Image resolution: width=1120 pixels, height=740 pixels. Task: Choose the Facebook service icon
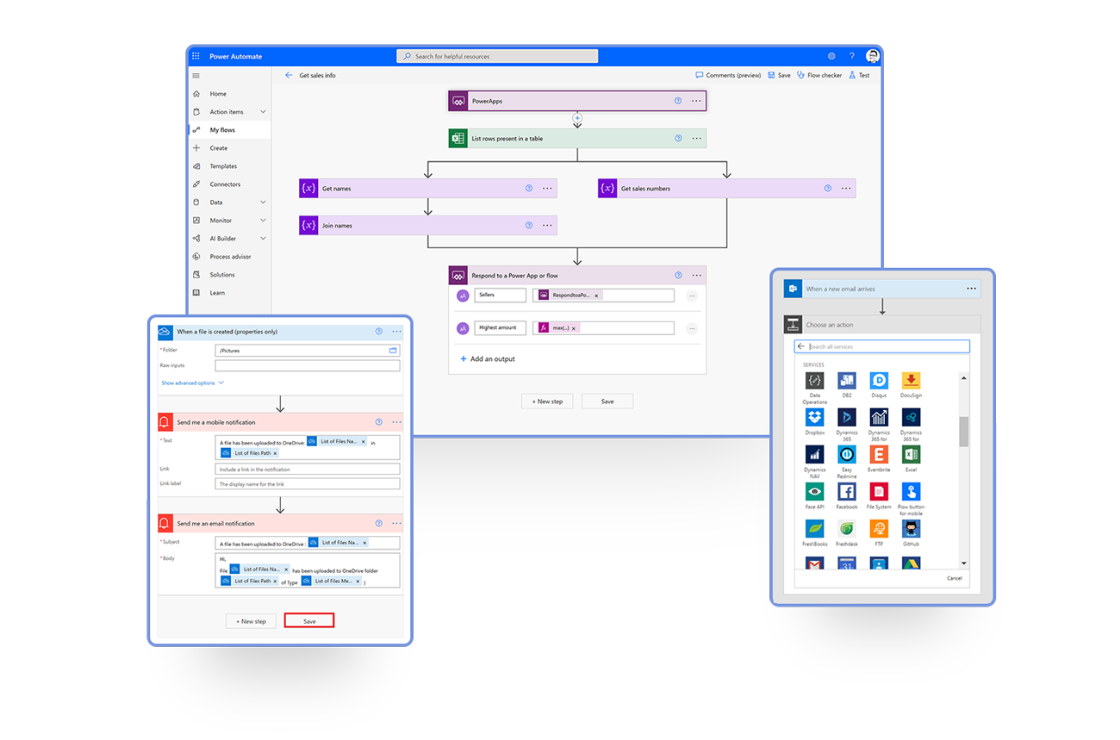click(x=847, y=491)
